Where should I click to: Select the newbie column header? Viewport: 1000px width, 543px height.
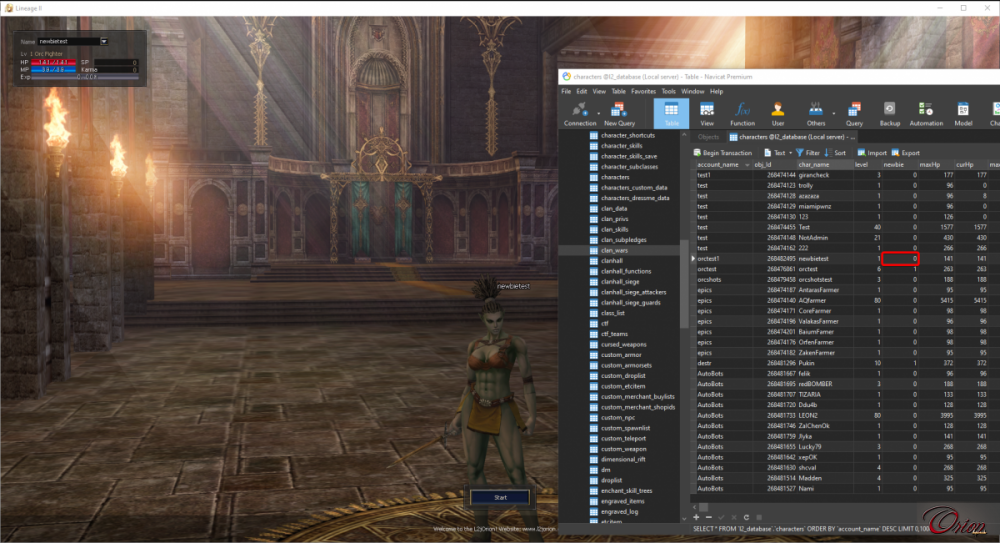(x=900, y=165)
